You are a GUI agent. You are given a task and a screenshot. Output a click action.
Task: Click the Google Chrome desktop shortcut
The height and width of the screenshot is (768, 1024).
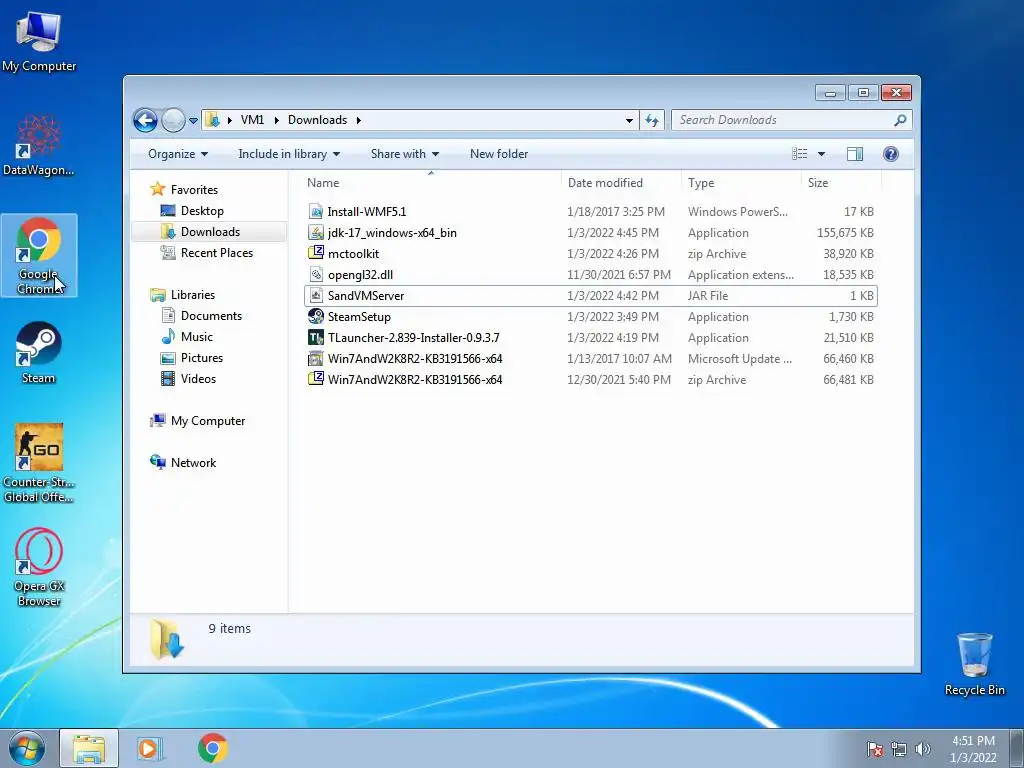point(39,256)
